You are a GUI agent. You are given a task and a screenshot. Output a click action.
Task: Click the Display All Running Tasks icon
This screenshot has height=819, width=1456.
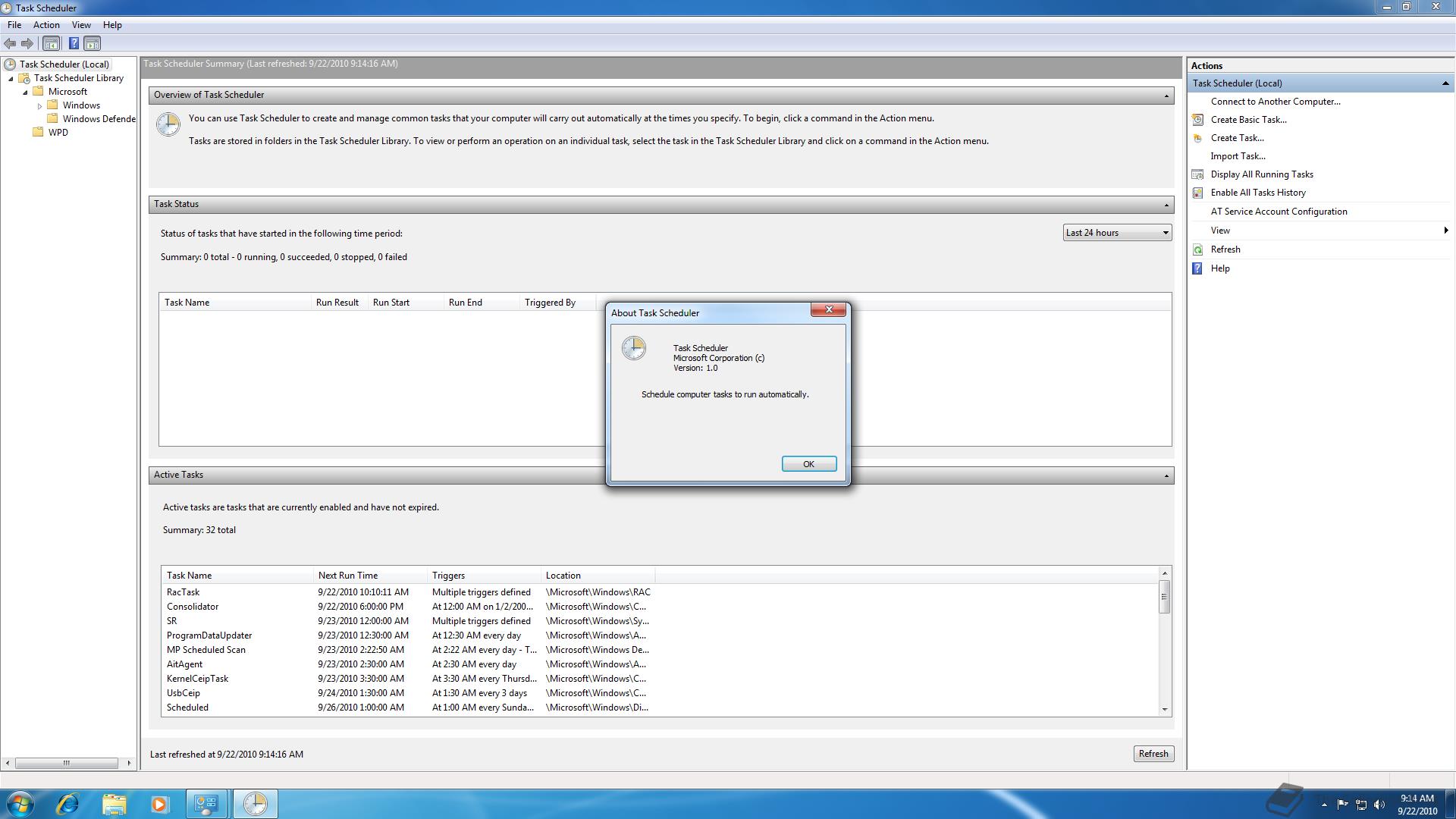click(1197, 174)
